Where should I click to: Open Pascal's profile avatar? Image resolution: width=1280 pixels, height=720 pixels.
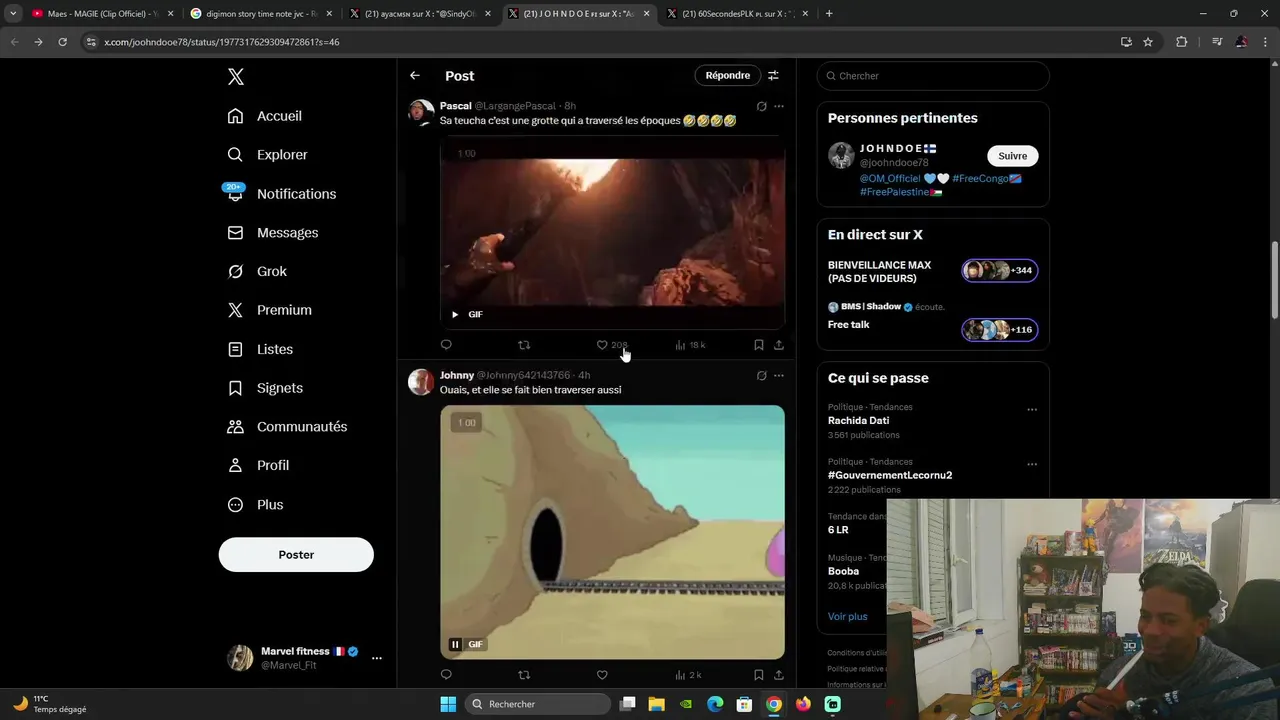(x=421, y=112)
